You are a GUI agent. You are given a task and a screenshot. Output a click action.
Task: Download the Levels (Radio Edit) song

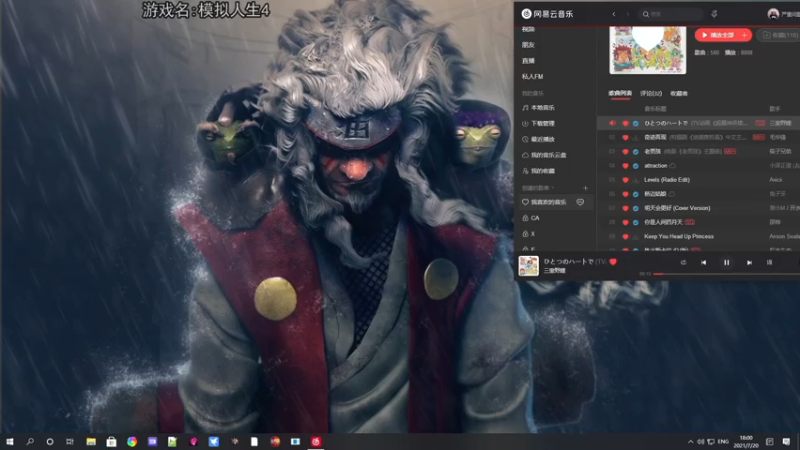[x=636, y=180]
